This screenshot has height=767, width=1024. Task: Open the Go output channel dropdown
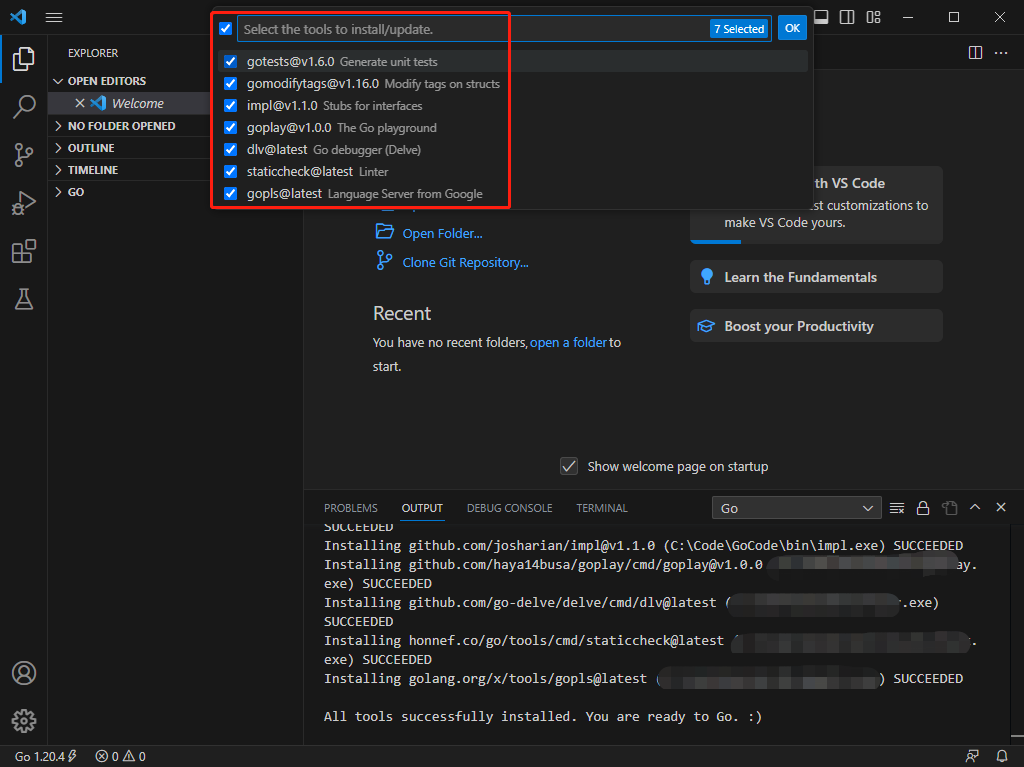796,508
